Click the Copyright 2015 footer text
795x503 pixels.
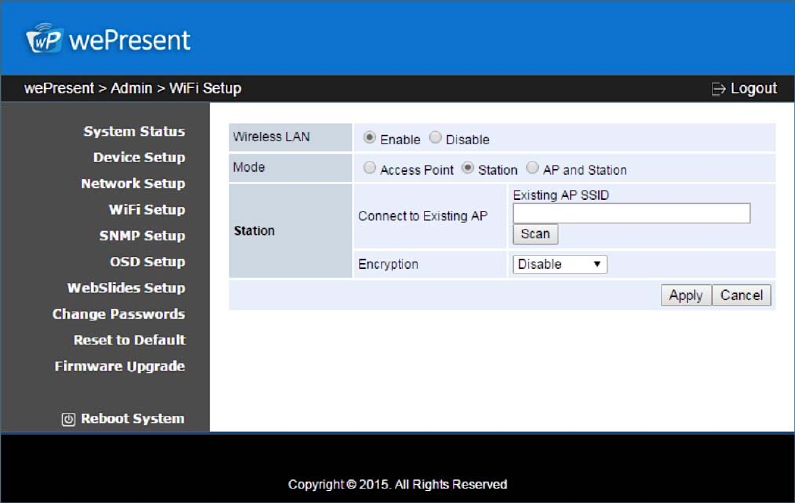(x=398, y=484)
